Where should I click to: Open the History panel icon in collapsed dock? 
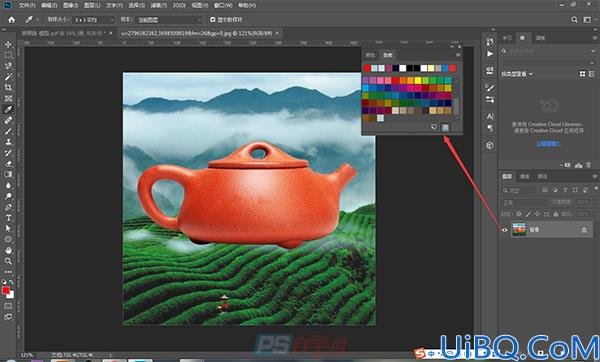pyautogui.click(x=490, y=42)
